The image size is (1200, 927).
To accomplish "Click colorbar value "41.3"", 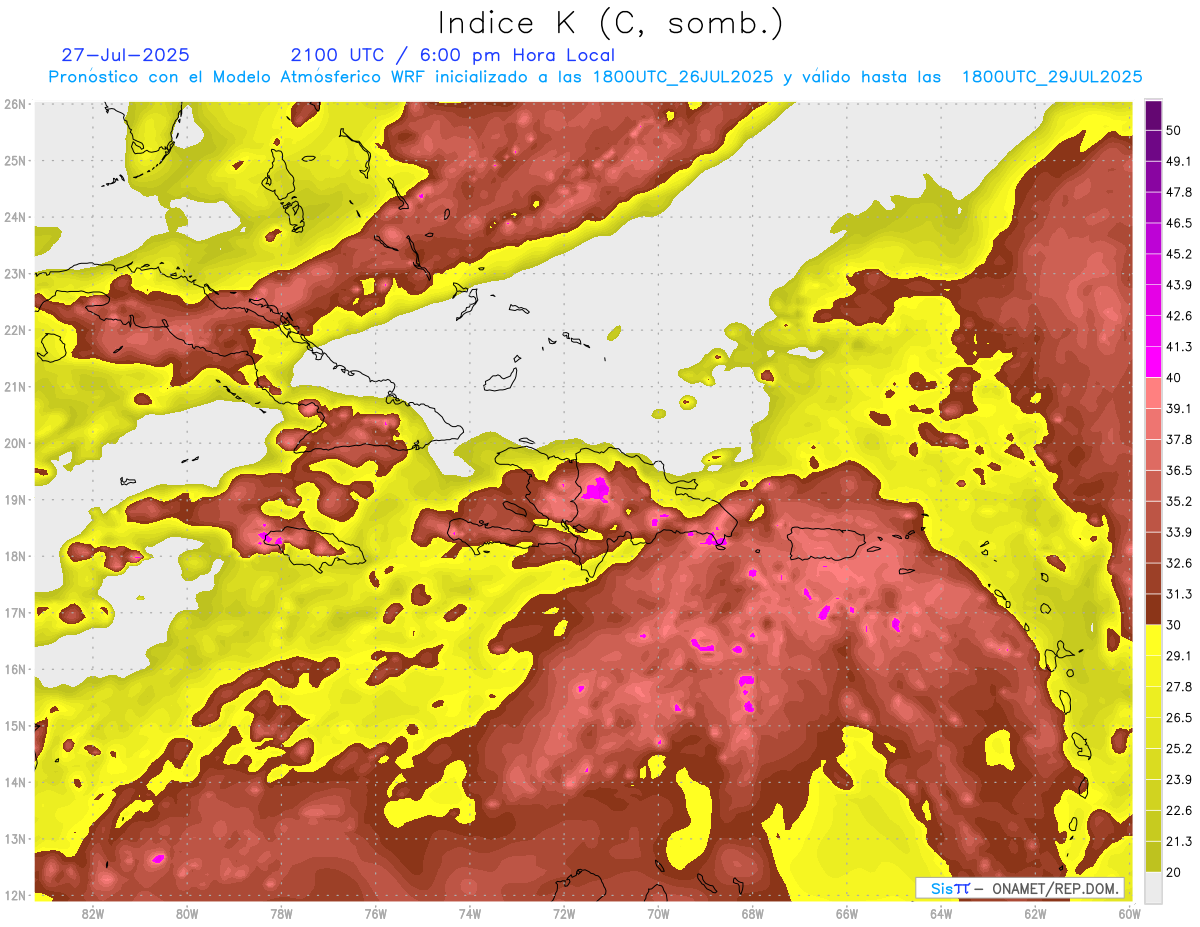I will tap(1179, 347).
